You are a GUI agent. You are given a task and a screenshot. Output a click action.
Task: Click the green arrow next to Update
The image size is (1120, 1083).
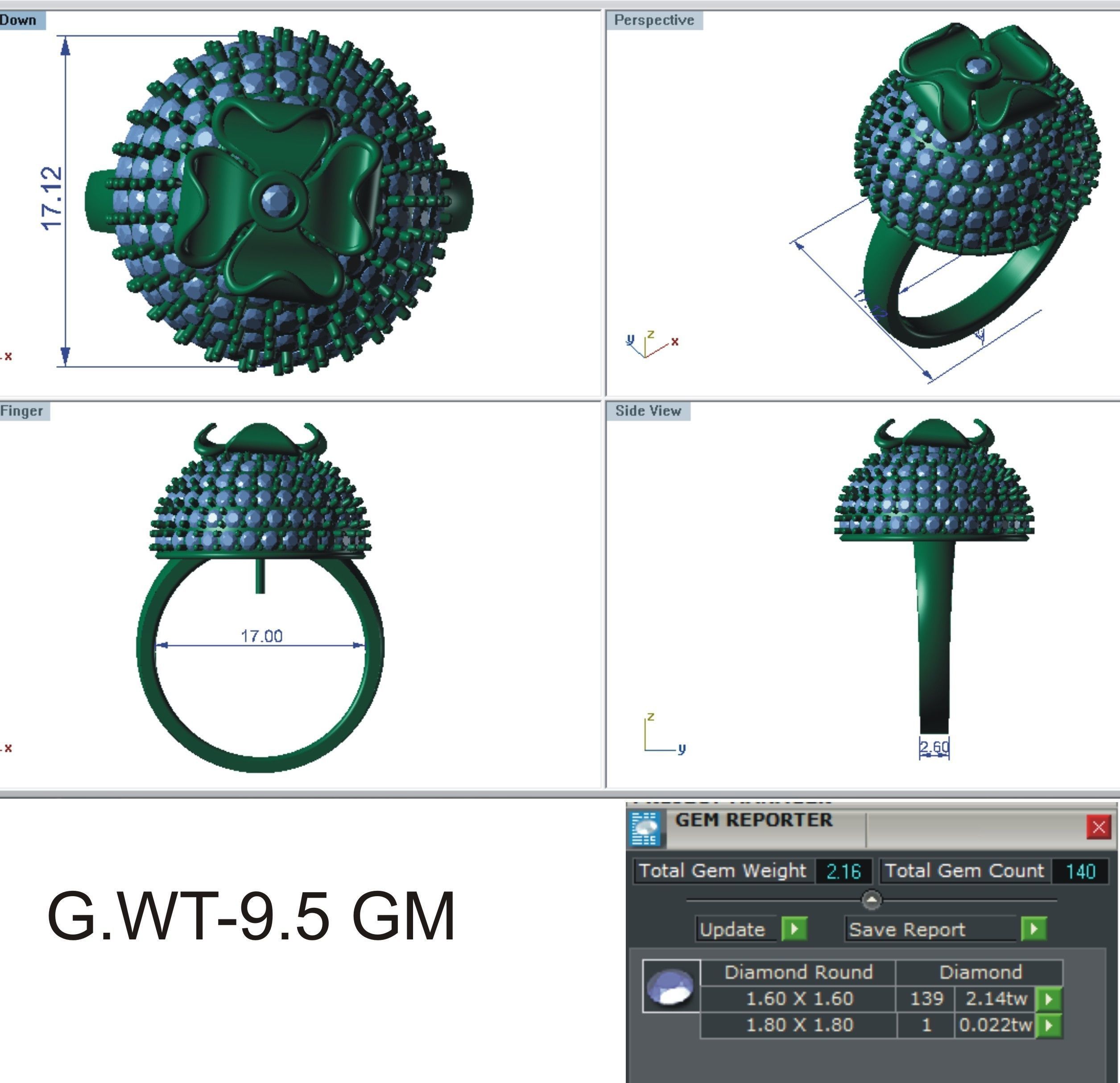point(794,929)
